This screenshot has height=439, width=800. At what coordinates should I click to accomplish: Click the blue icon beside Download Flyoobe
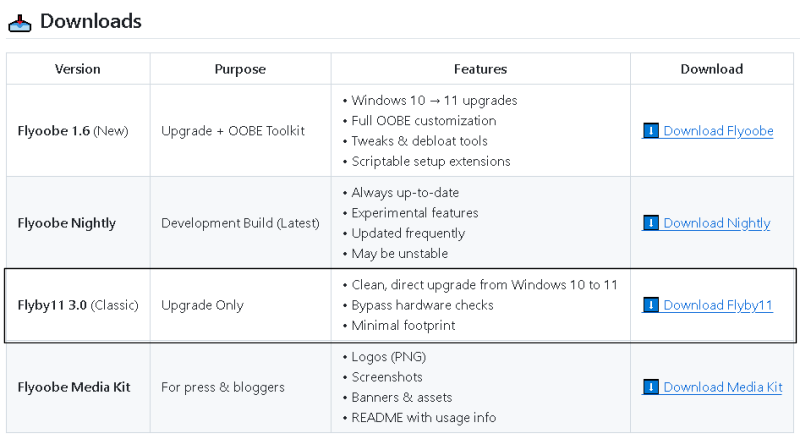pos(651,131)
